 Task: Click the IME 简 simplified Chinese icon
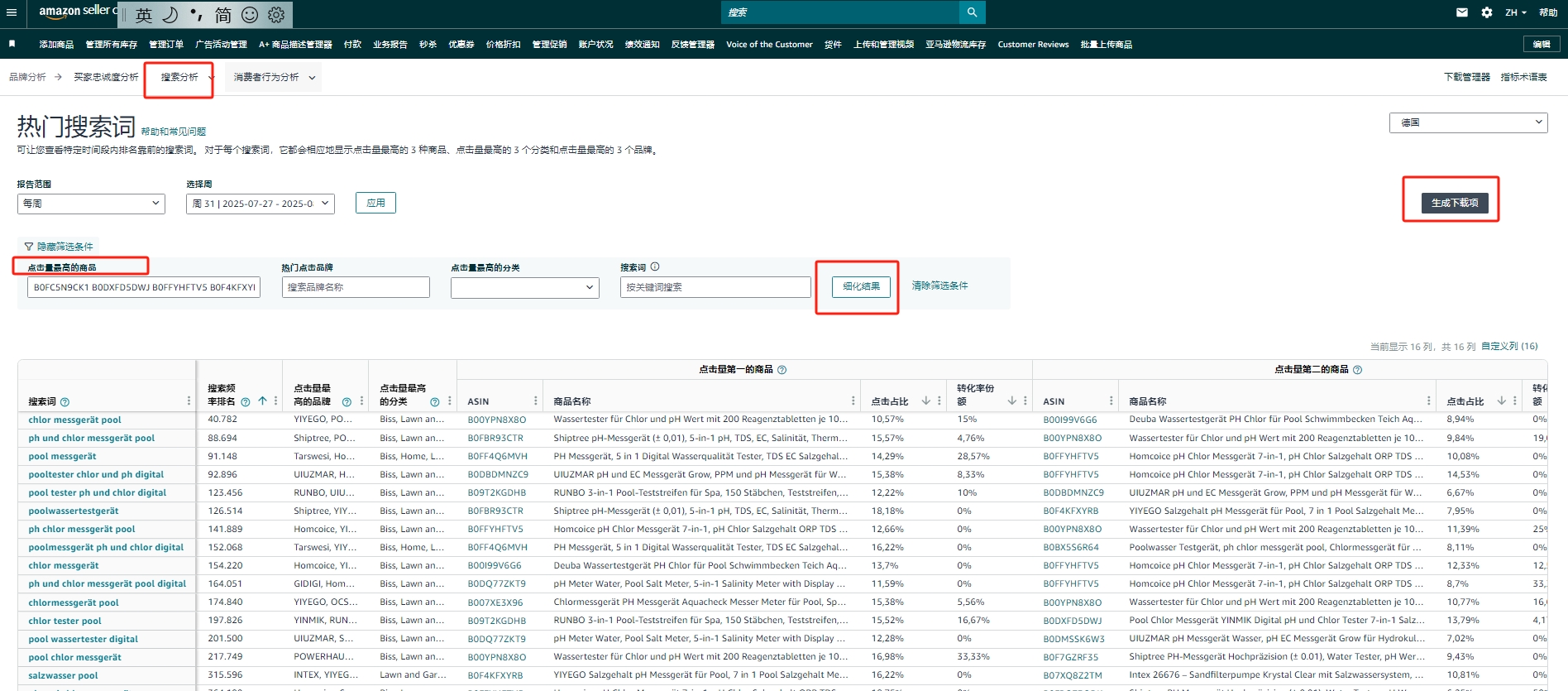(223, 15)
